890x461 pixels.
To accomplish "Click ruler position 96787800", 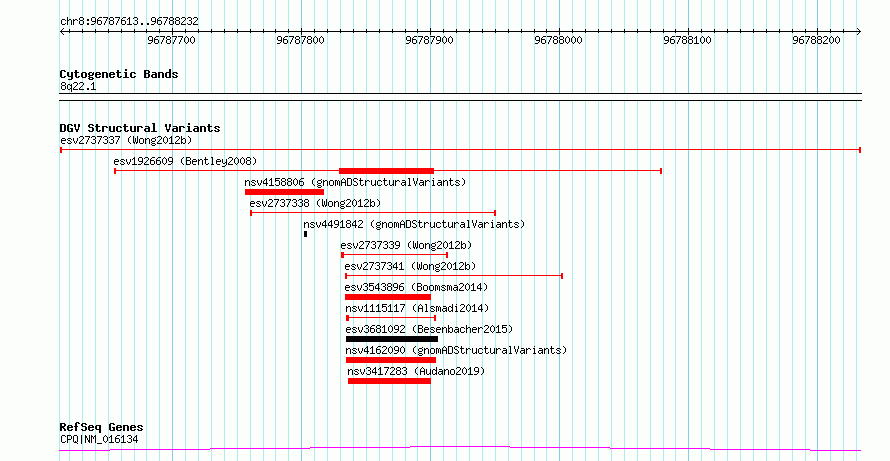I will 300,40.
